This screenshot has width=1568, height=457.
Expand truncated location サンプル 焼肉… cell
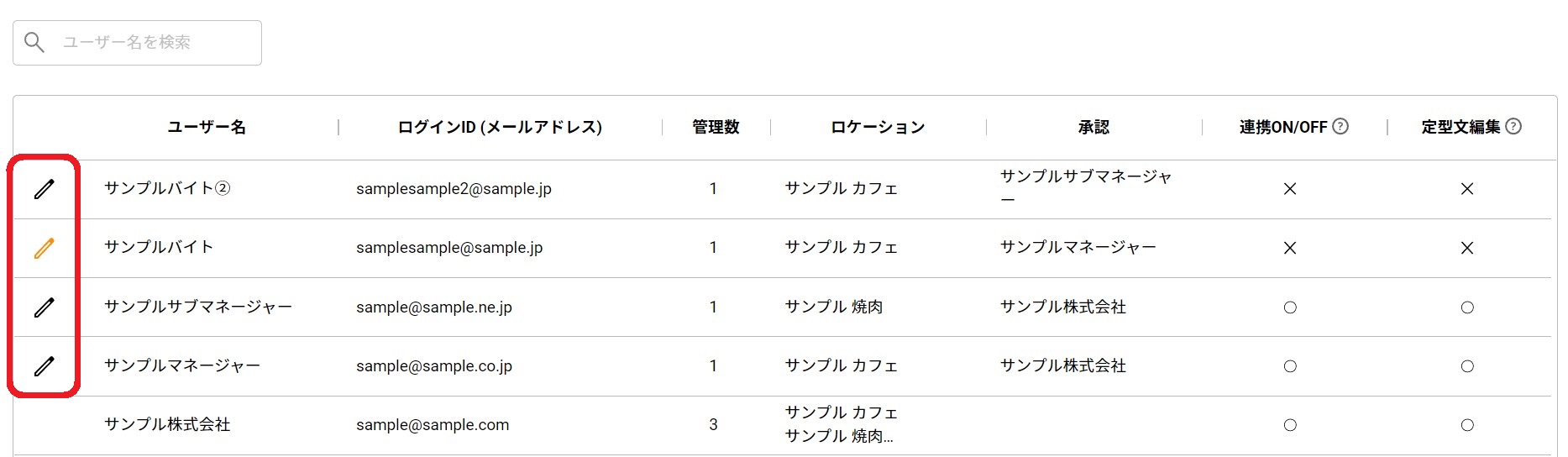(839, 436)
